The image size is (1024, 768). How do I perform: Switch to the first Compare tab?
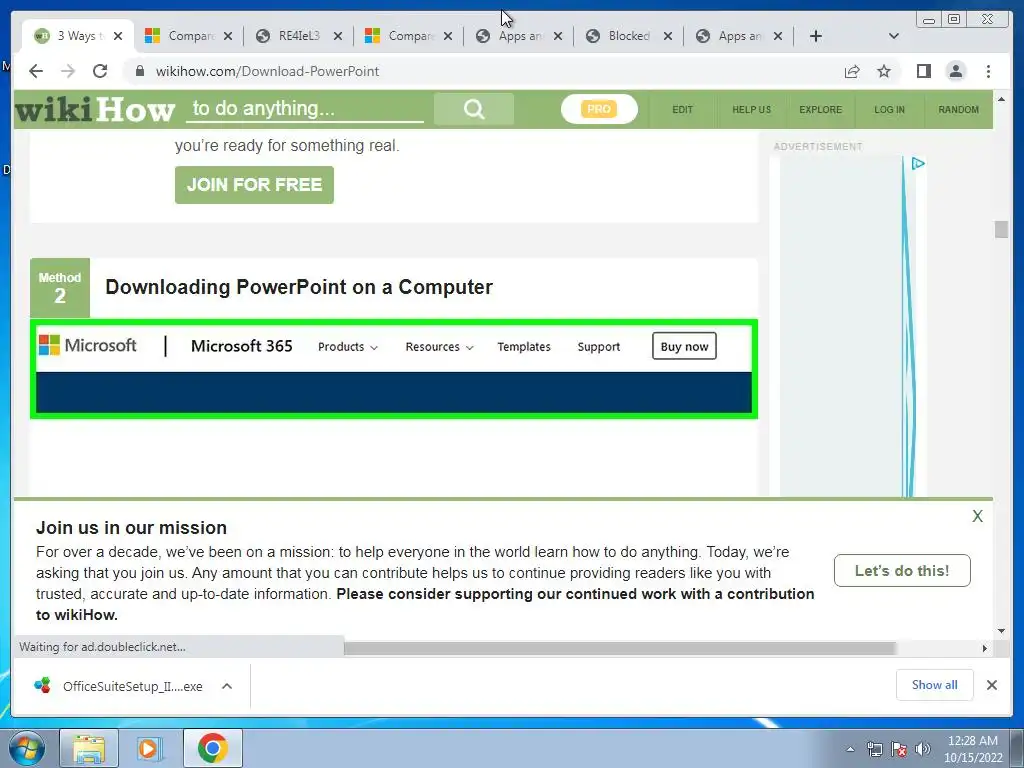coord(188,36)
